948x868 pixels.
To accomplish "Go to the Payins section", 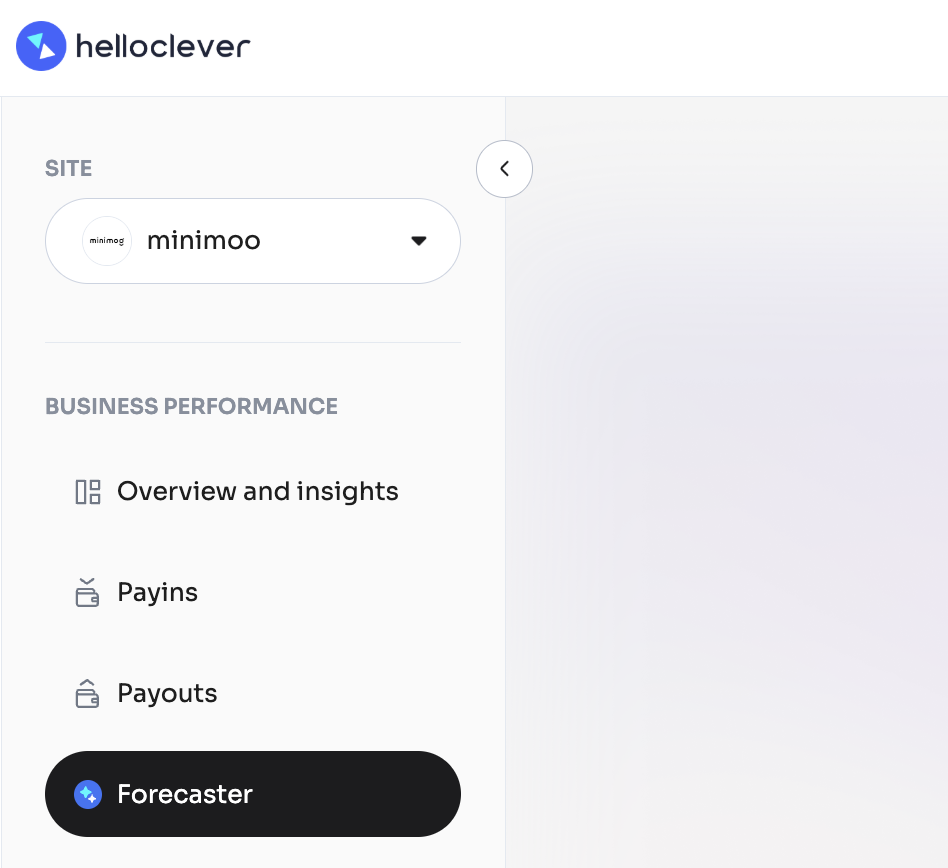I will tap(157, 593).
